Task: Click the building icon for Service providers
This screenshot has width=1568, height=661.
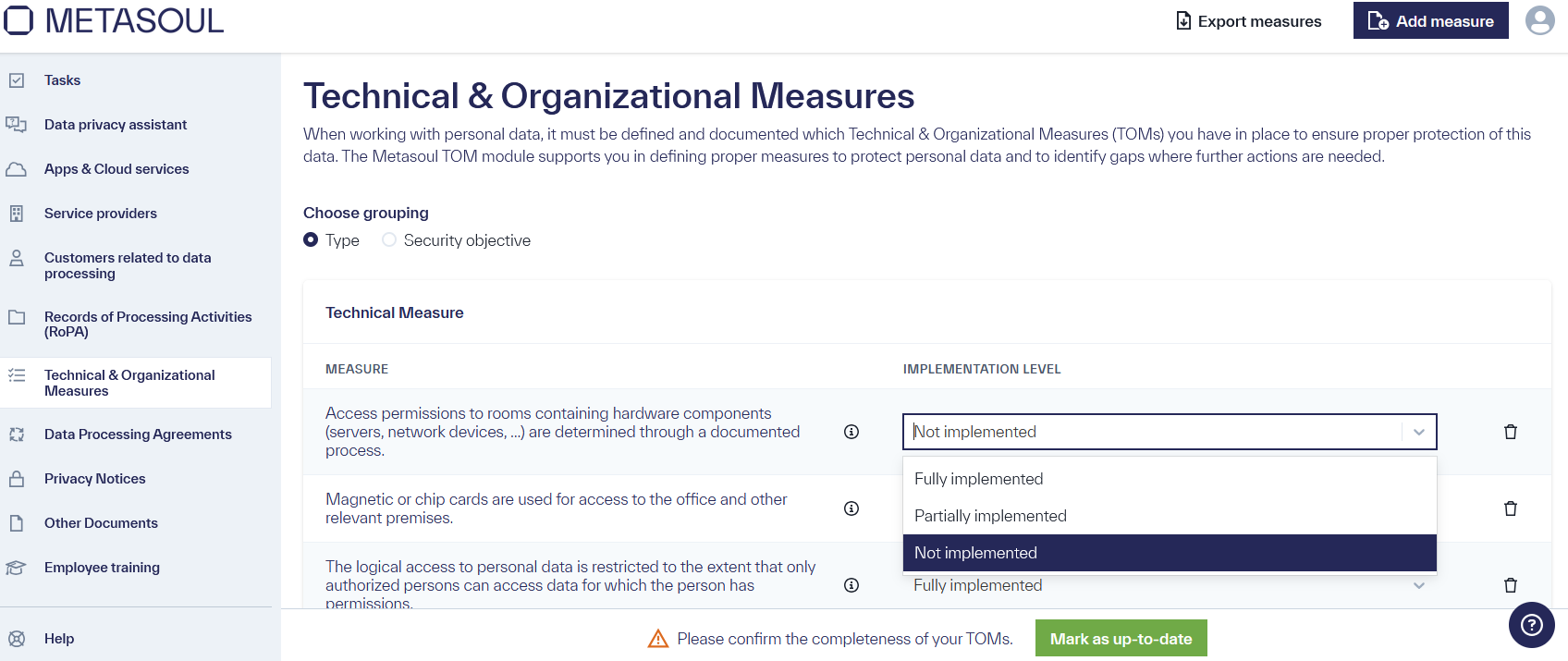Action: [x=17, y=214]
